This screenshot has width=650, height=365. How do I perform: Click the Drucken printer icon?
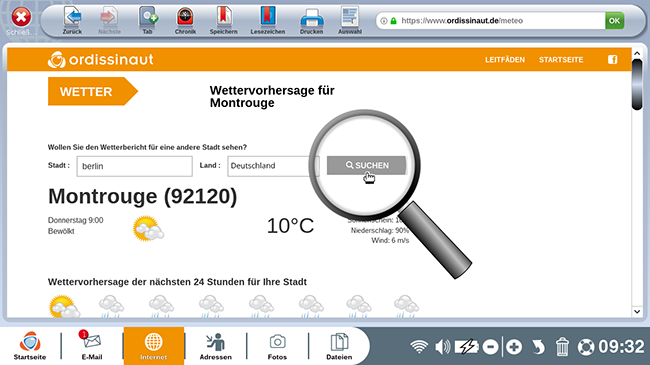click(x=311, y=18)
